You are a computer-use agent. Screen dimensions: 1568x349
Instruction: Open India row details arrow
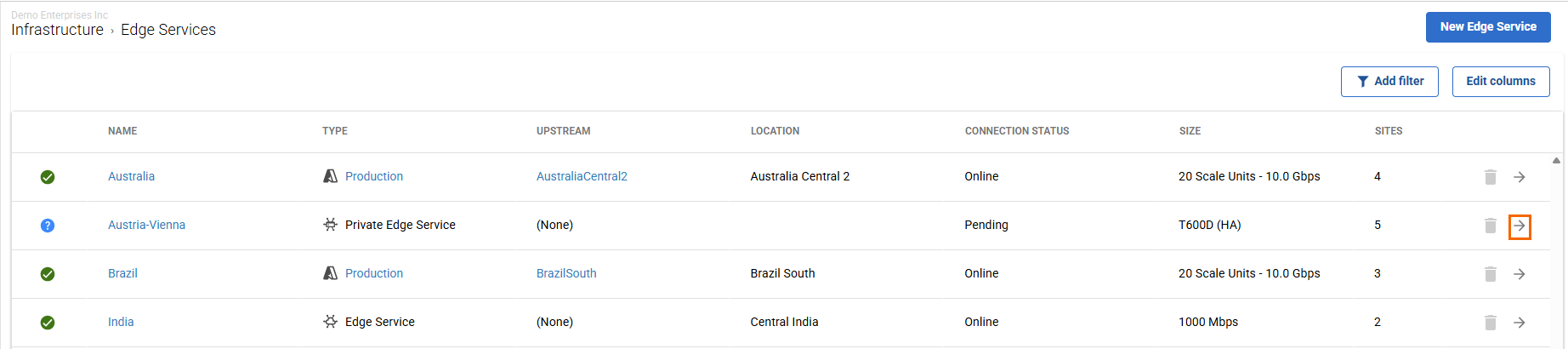click(1520, 323)
